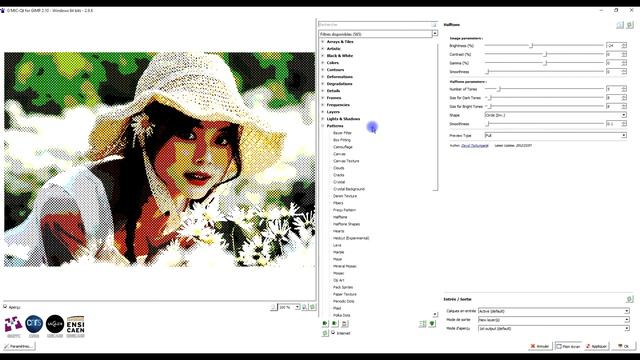Toggle the Internet updates checkbox
Screen dimensions: 640x360
(333, 333)
